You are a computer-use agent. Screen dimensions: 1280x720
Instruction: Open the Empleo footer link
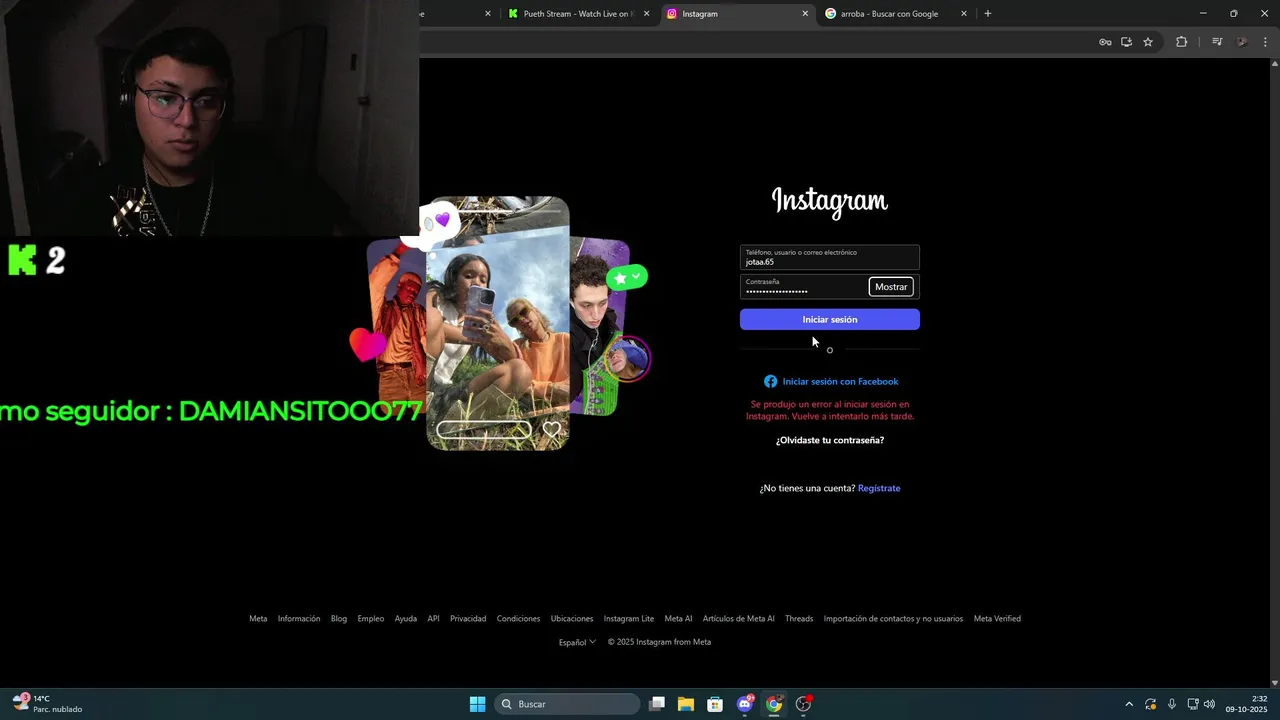point(371,618)
